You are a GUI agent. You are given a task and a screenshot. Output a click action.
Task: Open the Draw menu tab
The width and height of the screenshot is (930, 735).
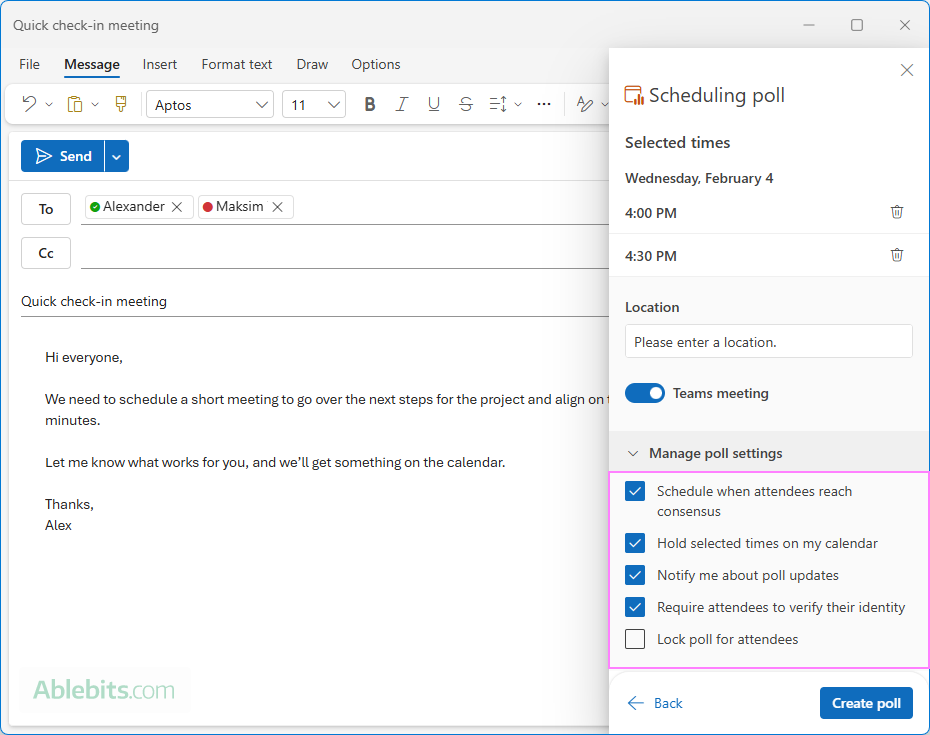[311, 64]
